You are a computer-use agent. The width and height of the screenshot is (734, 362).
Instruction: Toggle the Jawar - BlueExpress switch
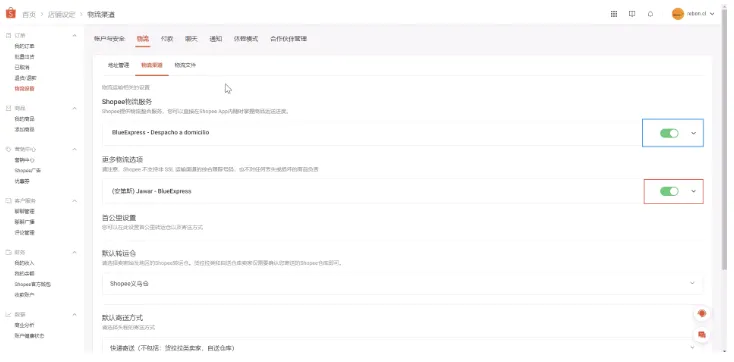coord(669,191)
